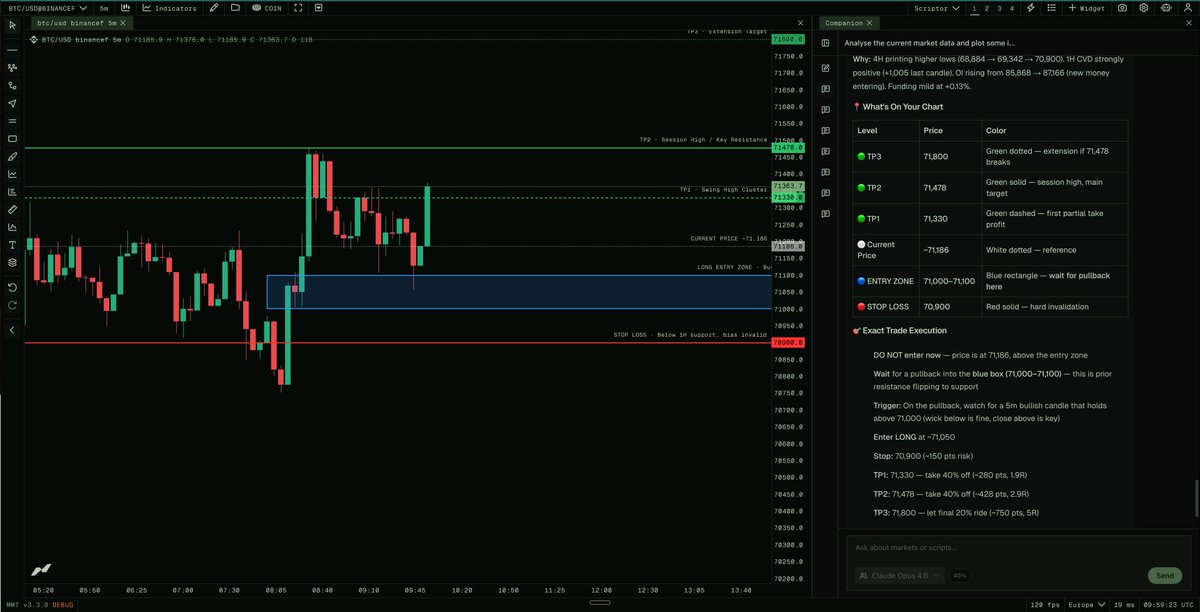Screen dimensions: 1200x612
Task: Select the Companion tab
Action: point(848,23)
